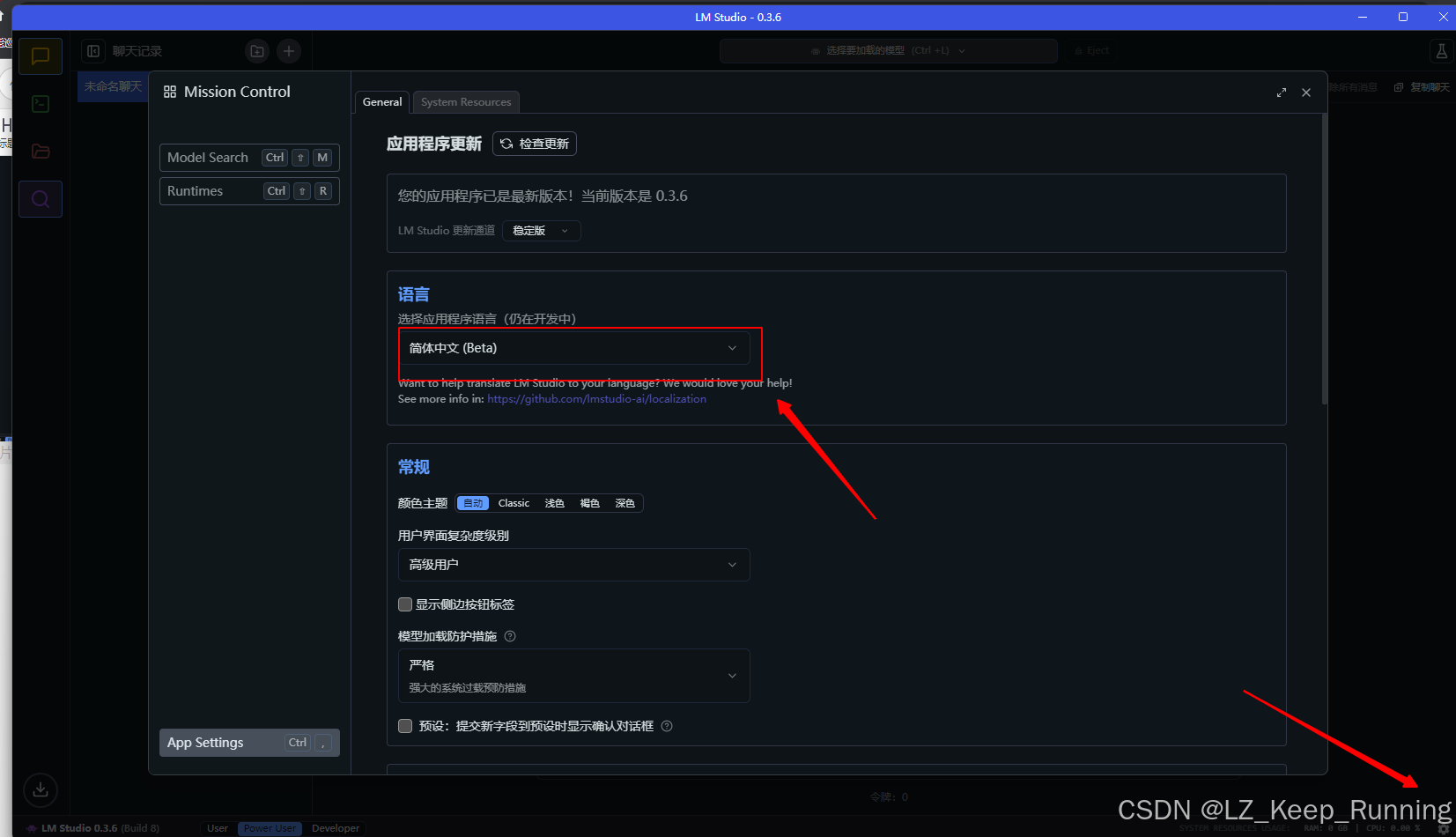Close the Mission Control dialog
This screenshot has width=1456, height=837.
click(1306, 93)
